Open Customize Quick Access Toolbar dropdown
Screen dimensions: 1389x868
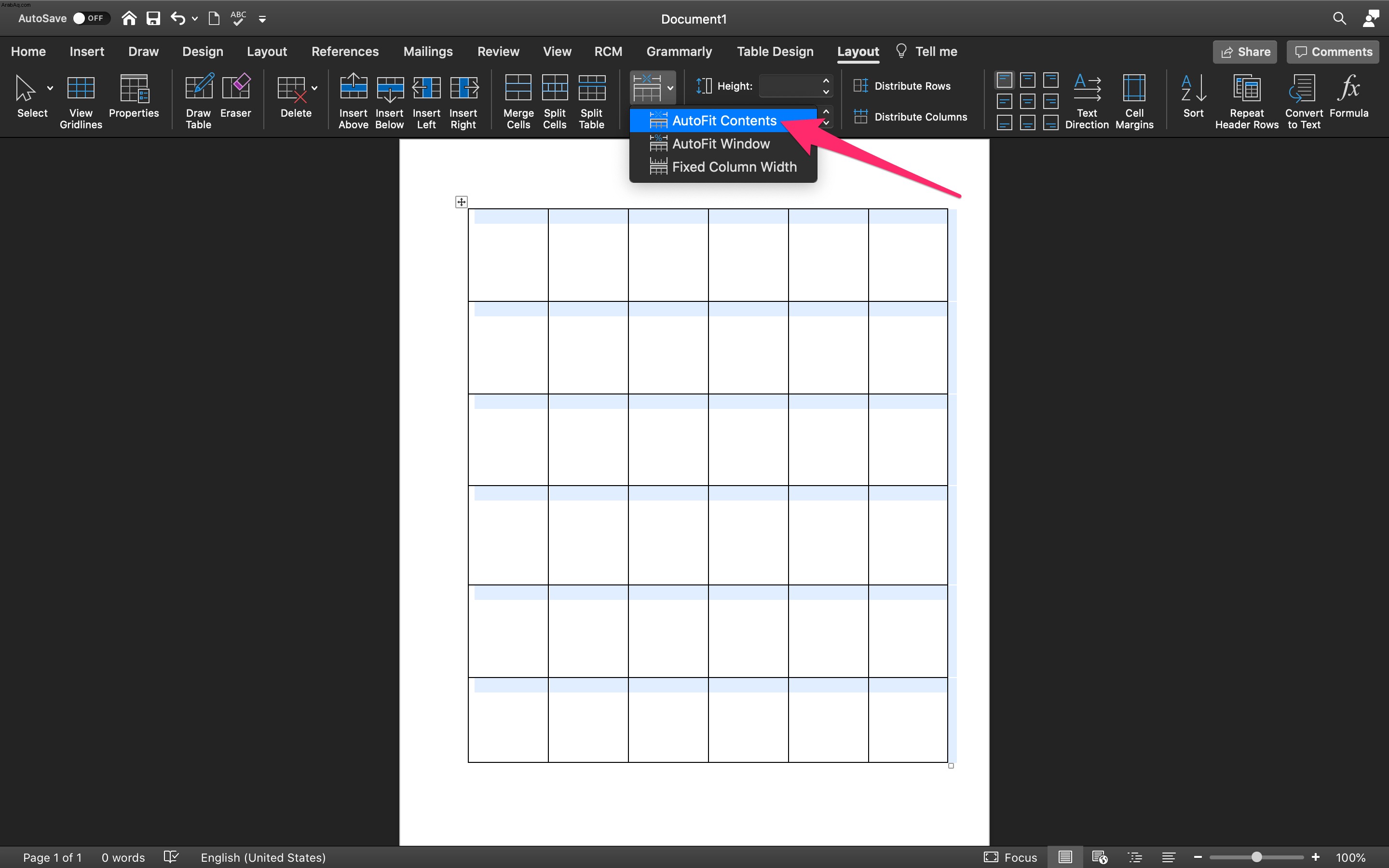262,19
